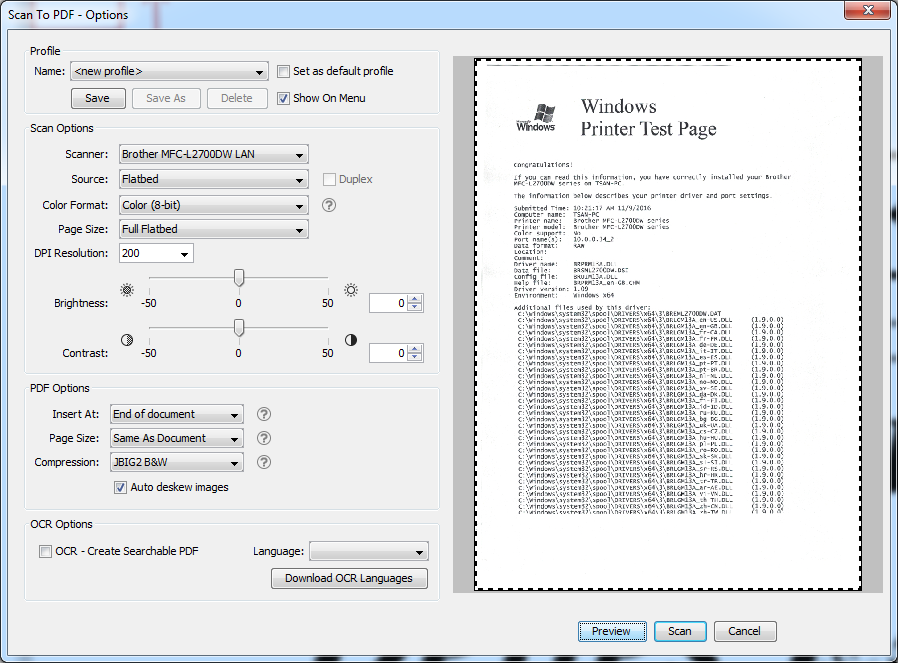Image resolution: width=898 pixels, height=663 pixels.
Task: Click the Save profile button
Action: [x=98, y=98]
